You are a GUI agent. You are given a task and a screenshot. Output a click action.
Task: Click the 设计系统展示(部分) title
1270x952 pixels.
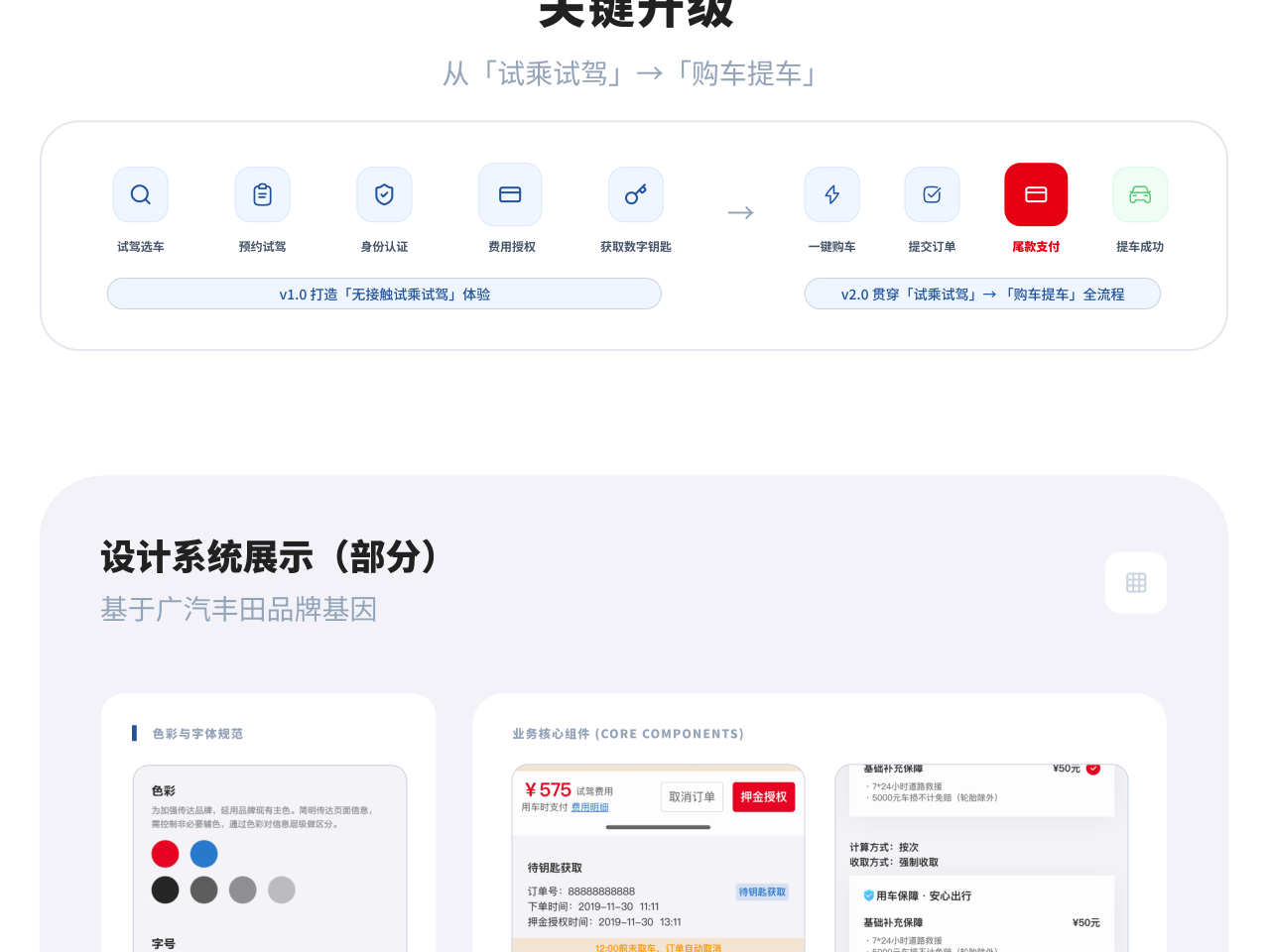[x=269, y=557]
